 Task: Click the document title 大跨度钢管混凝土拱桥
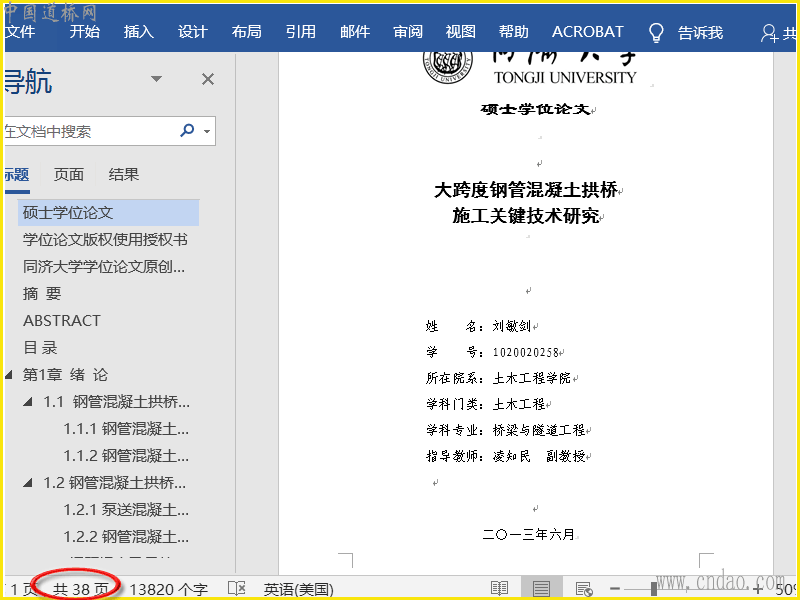click(526, 190)
